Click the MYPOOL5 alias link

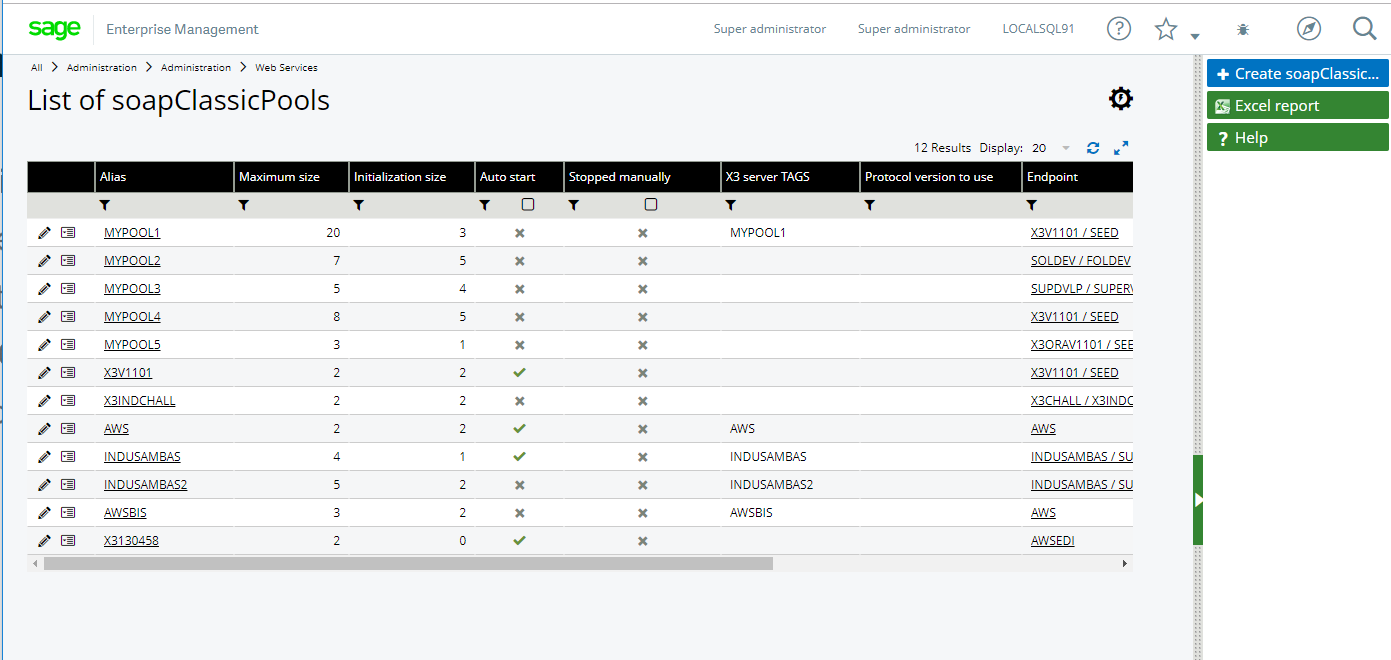(132, 345)
